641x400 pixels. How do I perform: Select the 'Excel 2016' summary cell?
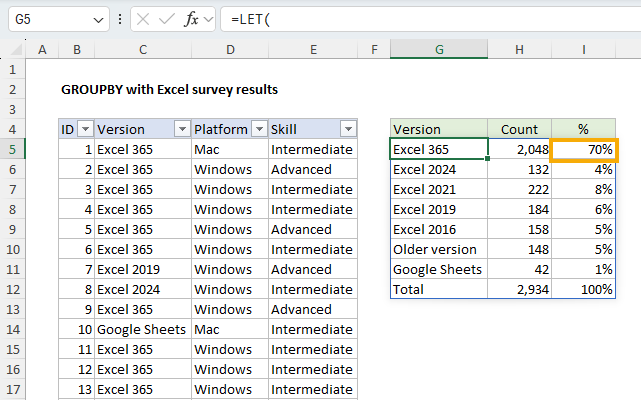pyautogui.click(x=439, y=229)
